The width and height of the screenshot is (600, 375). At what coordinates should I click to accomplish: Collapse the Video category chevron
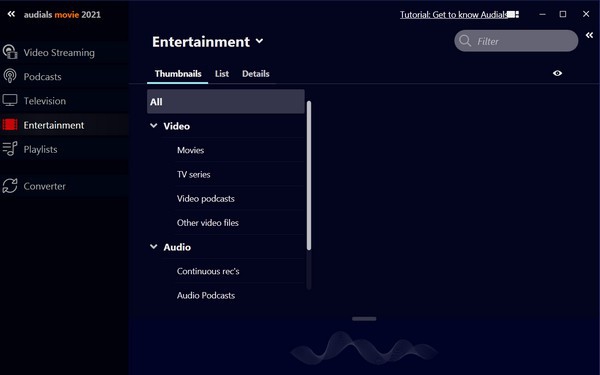[x=154, y=126]
